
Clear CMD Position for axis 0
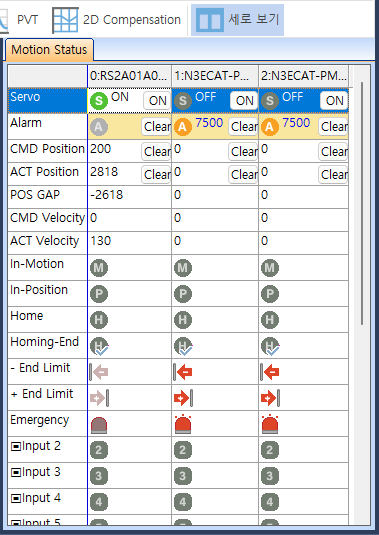156,151
